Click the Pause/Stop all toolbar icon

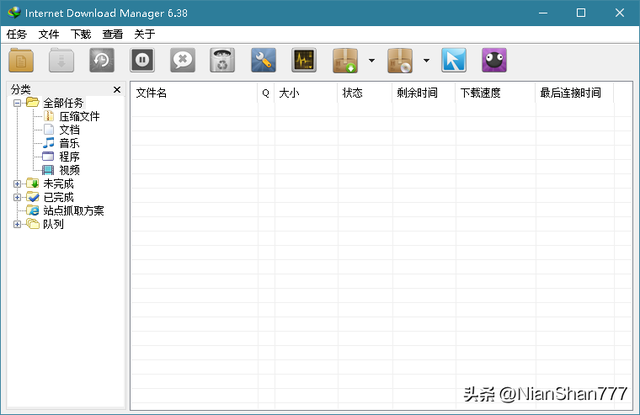tap(142, 60)
